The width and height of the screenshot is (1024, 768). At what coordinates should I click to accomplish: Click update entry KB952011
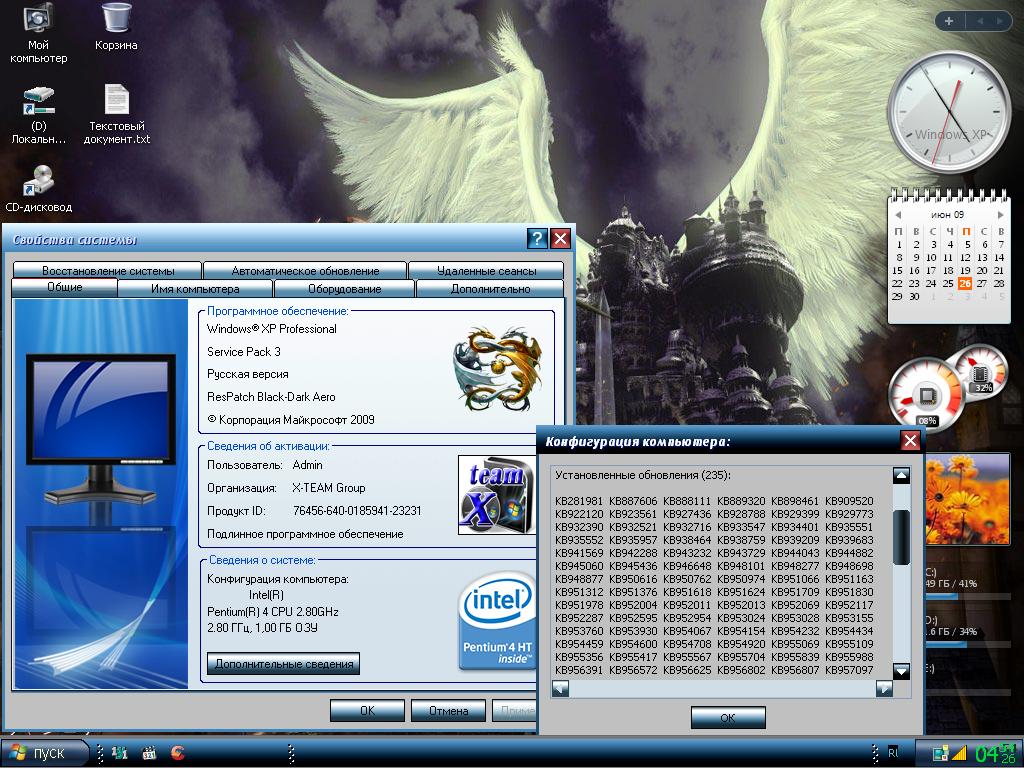[687, 605]
